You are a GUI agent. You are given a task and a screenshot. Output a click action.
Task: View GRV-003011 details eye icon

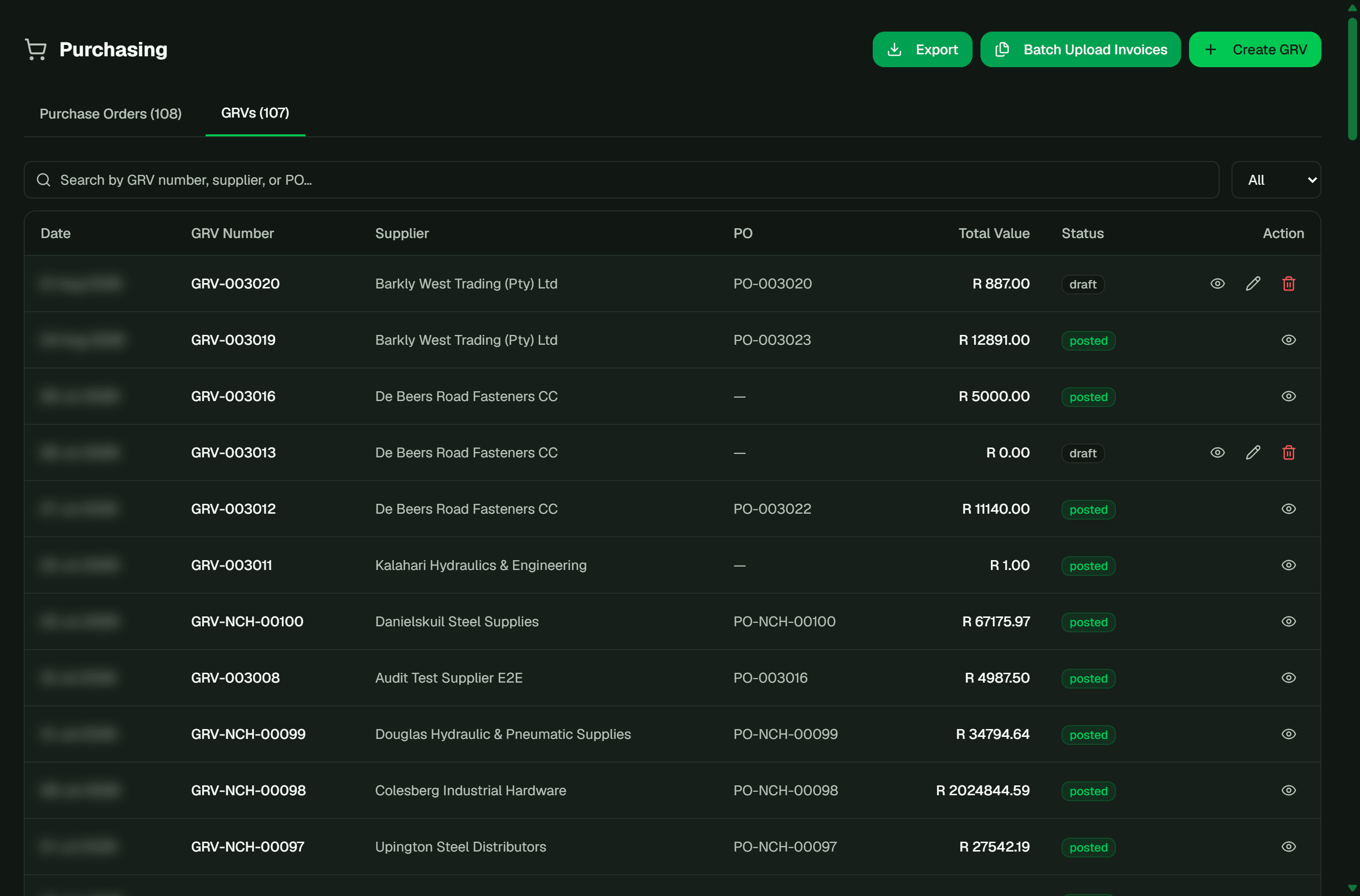tap(1288, 565)
